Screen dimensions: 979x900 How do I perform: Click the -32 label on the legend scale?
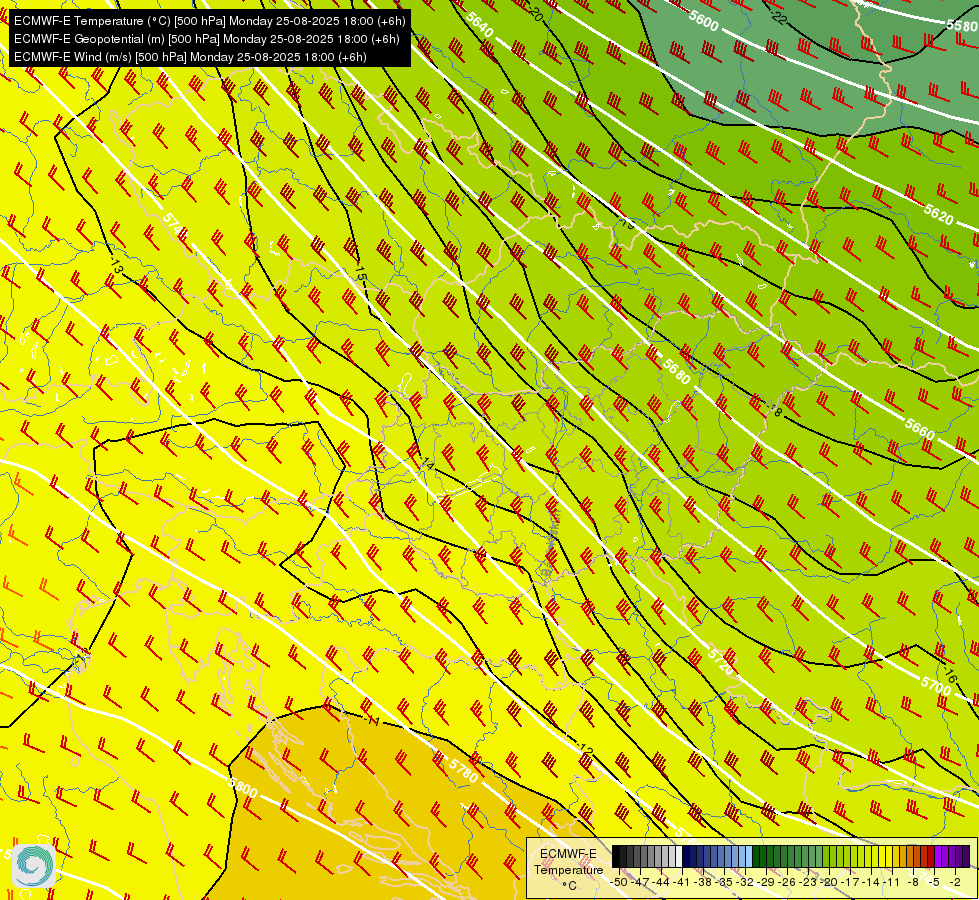[x=745, y=883]
